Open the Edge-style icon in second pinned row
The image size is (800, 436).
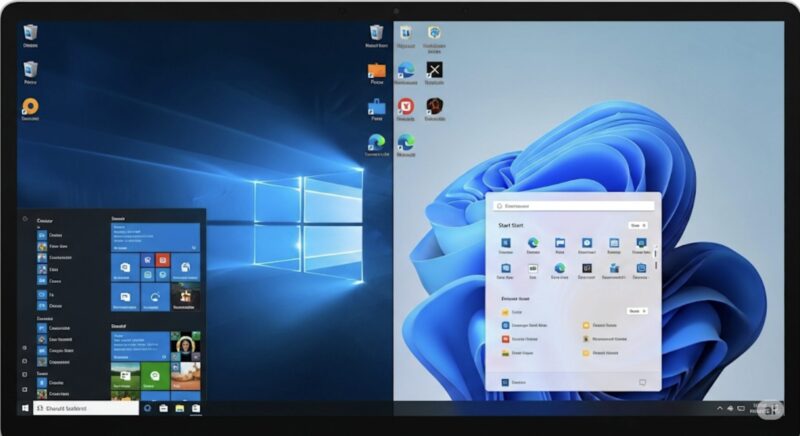(560, 268)
